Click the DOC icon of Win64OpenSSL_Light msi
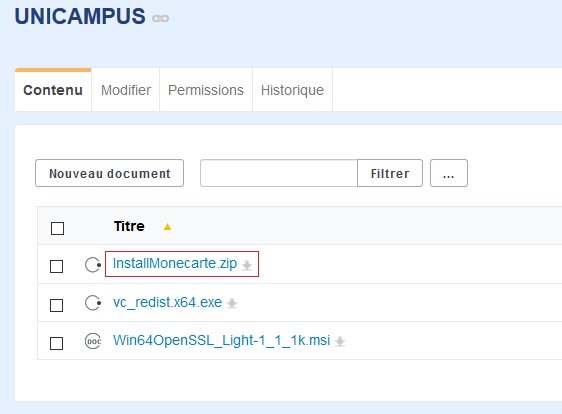 93,341
